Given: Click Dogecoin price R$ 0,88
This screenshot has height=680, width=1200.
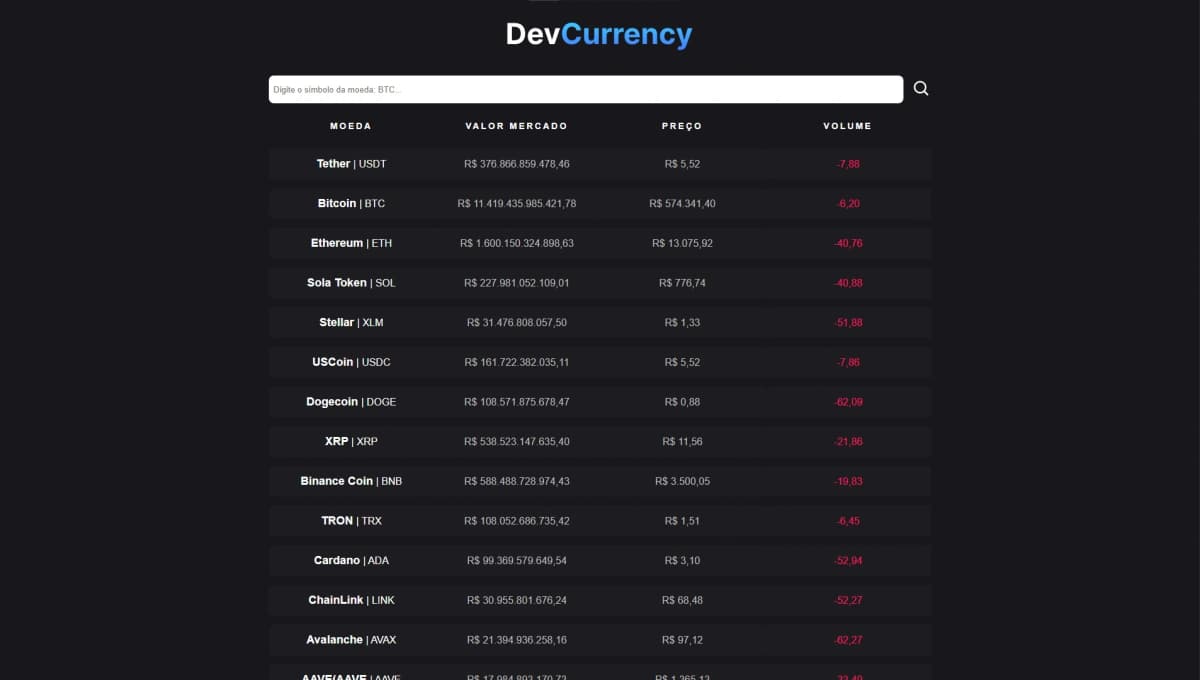Looking at the screenshot, I should click(682, 402).
